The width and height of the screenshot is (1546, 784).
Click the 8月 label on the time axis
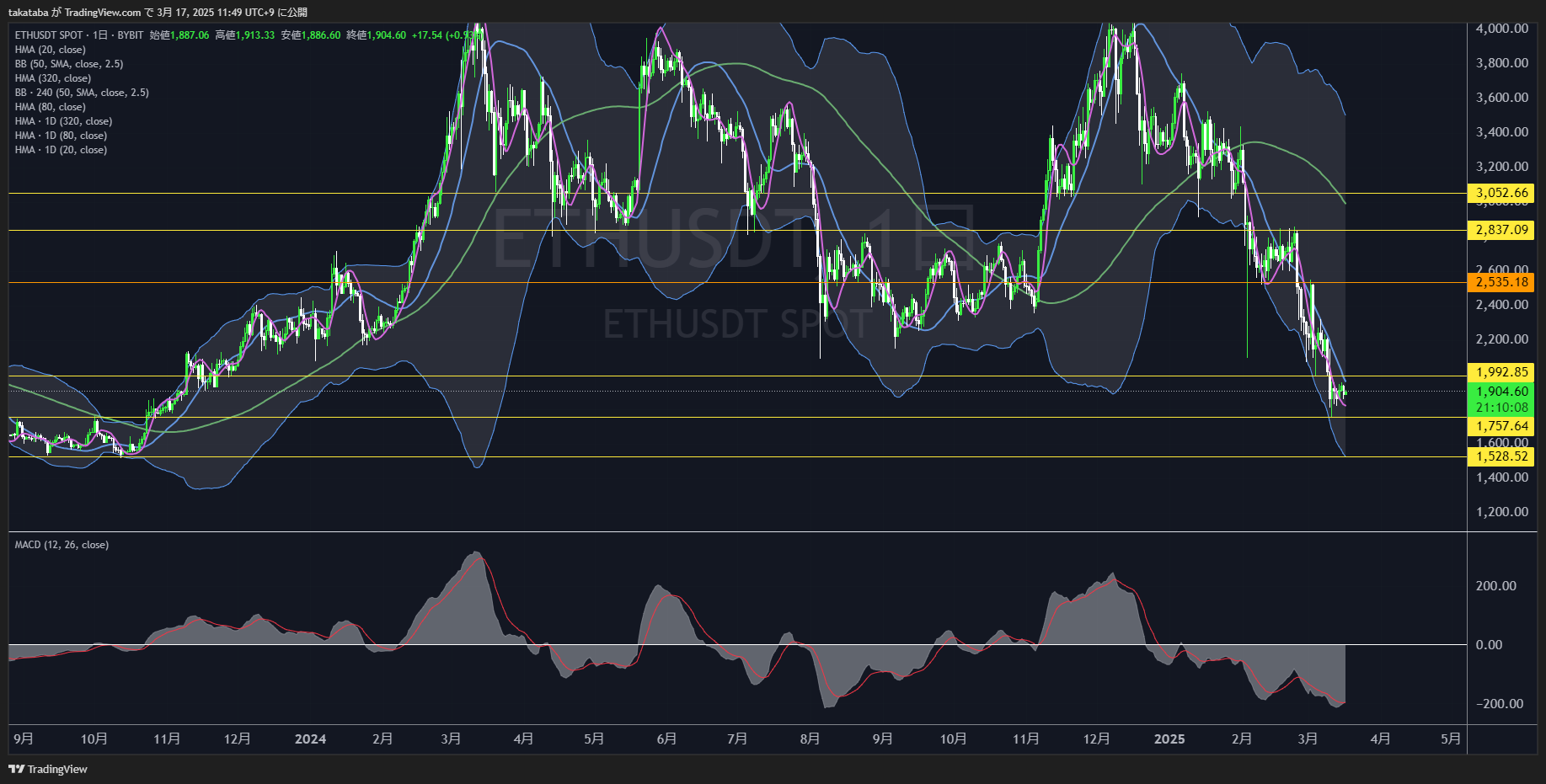click(x=810, y=739)
